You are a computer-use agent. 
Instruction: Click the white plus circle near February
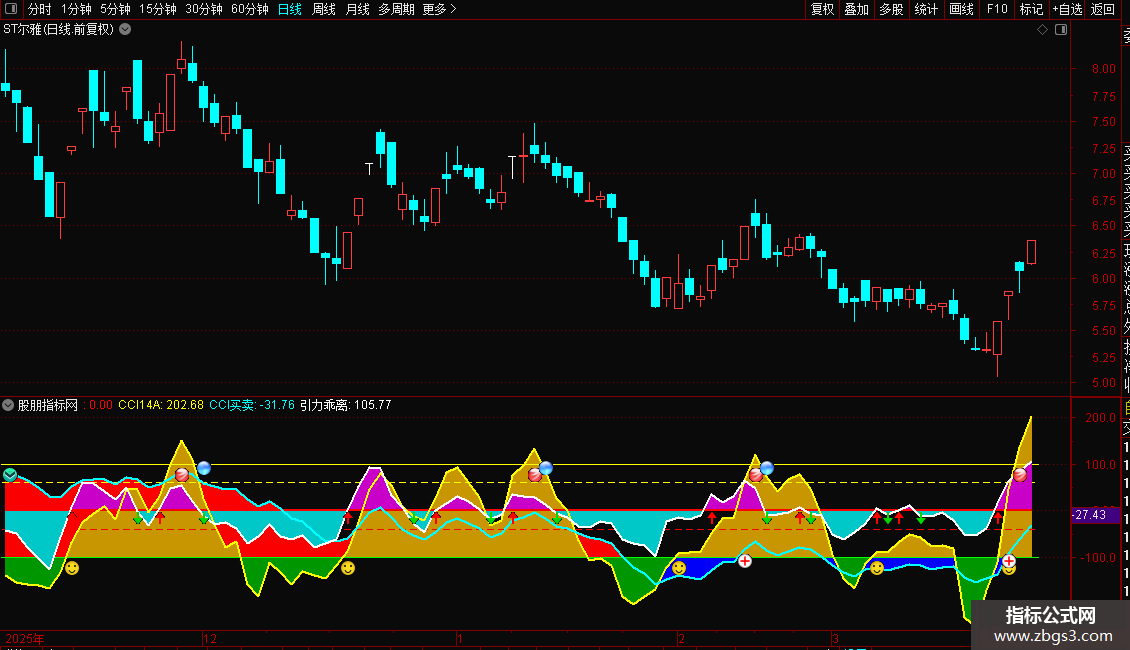(x=745, y=561)
